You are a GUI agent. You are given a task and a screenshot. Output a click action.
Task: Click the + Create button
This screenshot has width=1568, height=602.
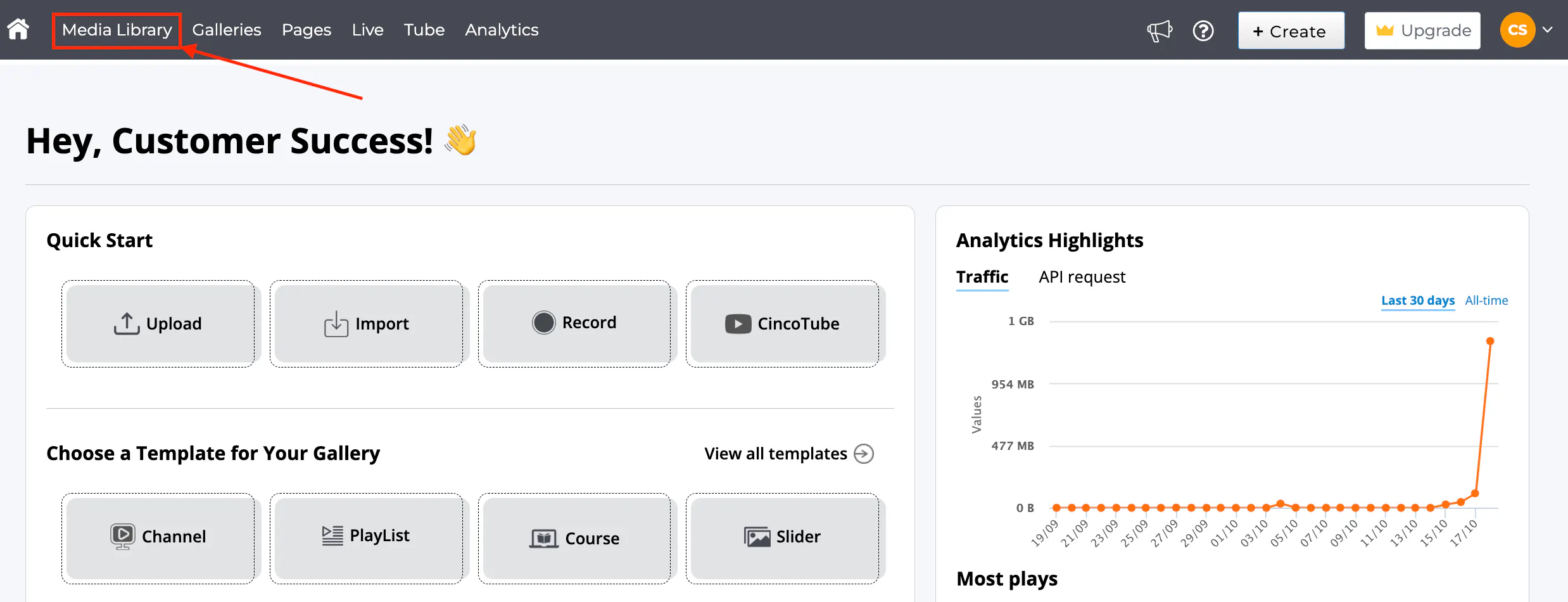(1291, 30)
